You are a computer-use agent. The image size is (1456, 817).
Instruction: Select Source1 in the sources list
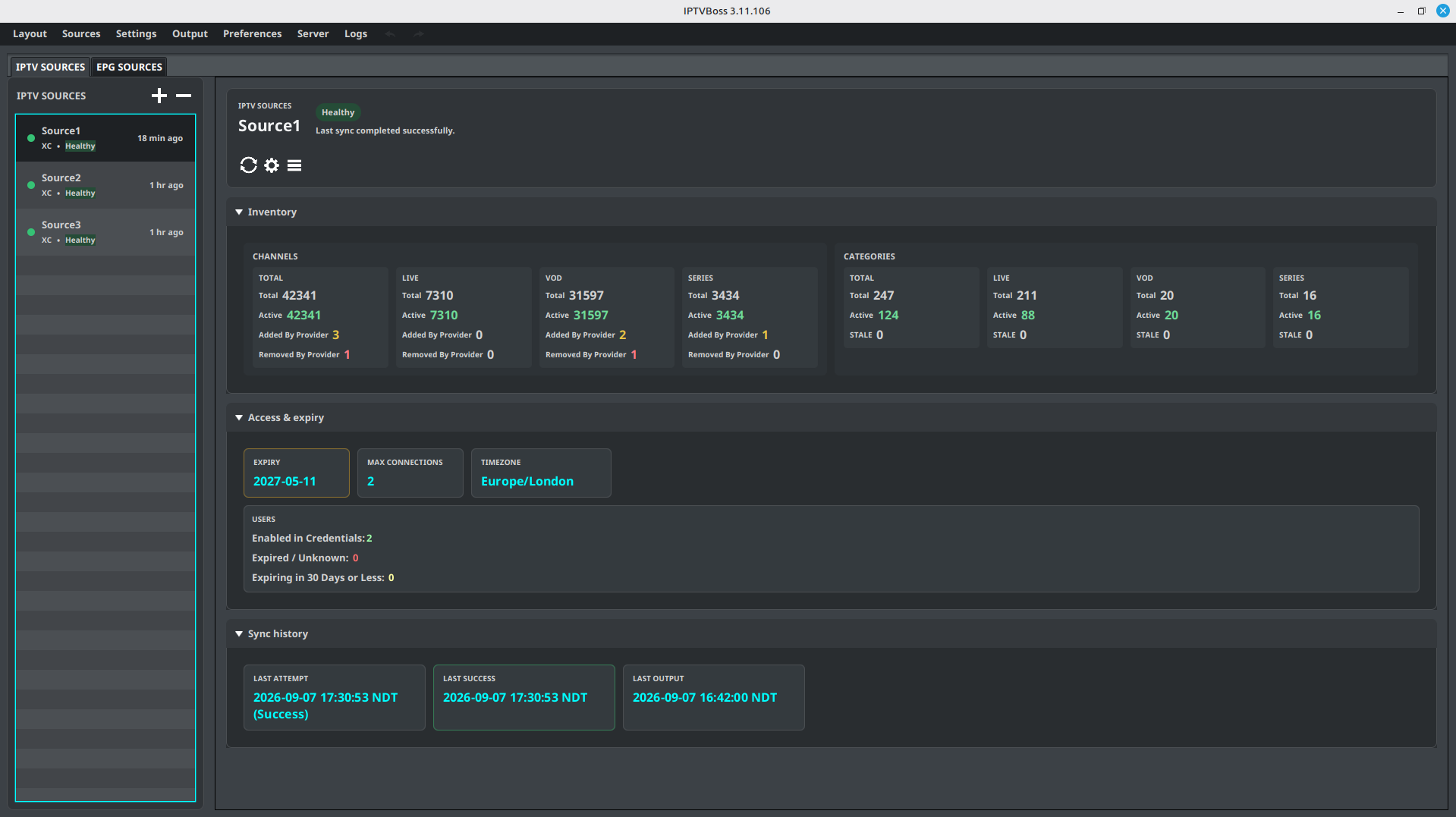click(x=105, y=138)
